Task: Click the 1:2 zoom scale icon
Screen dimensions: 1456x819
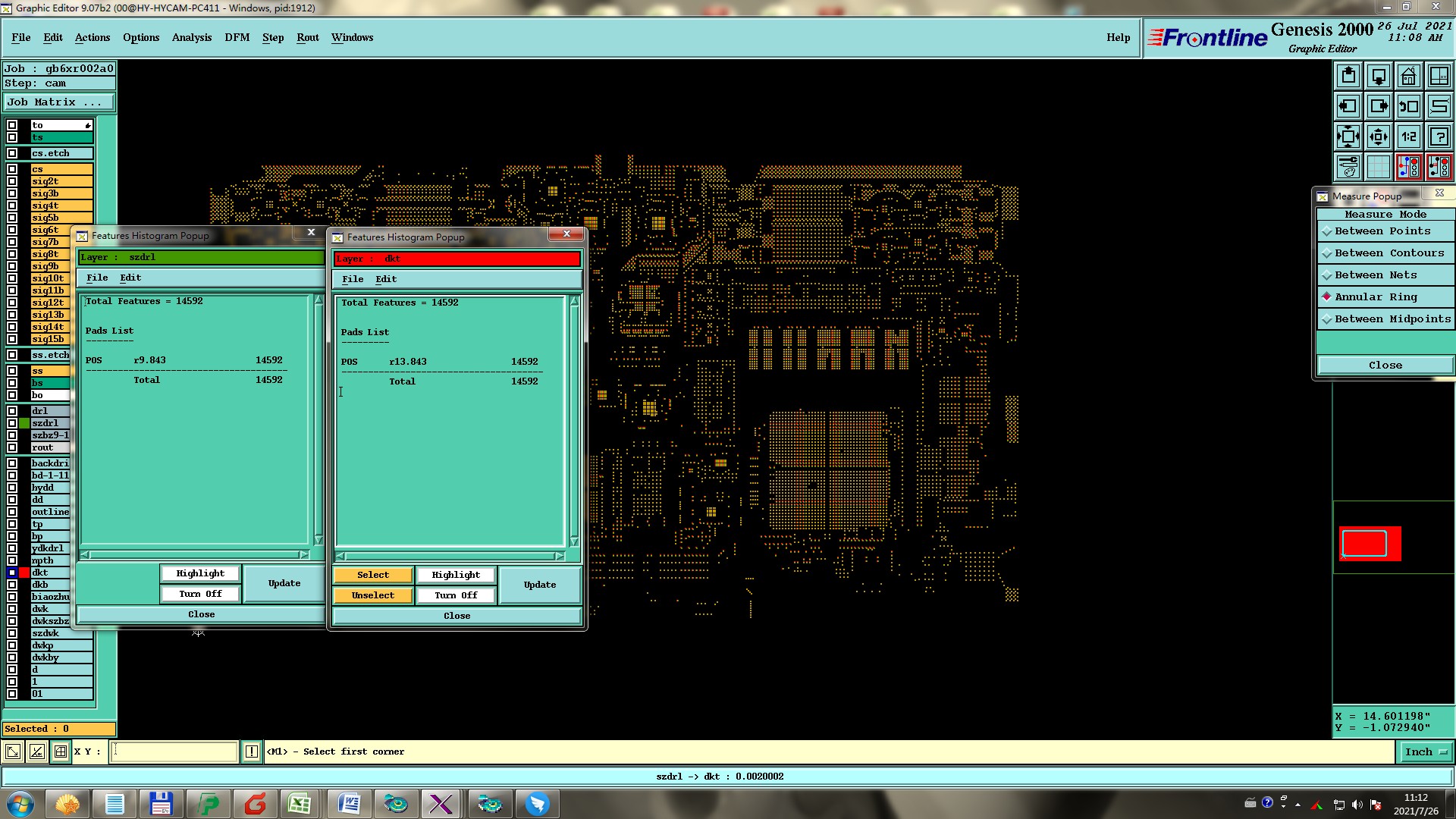Action: (1408, 137)
